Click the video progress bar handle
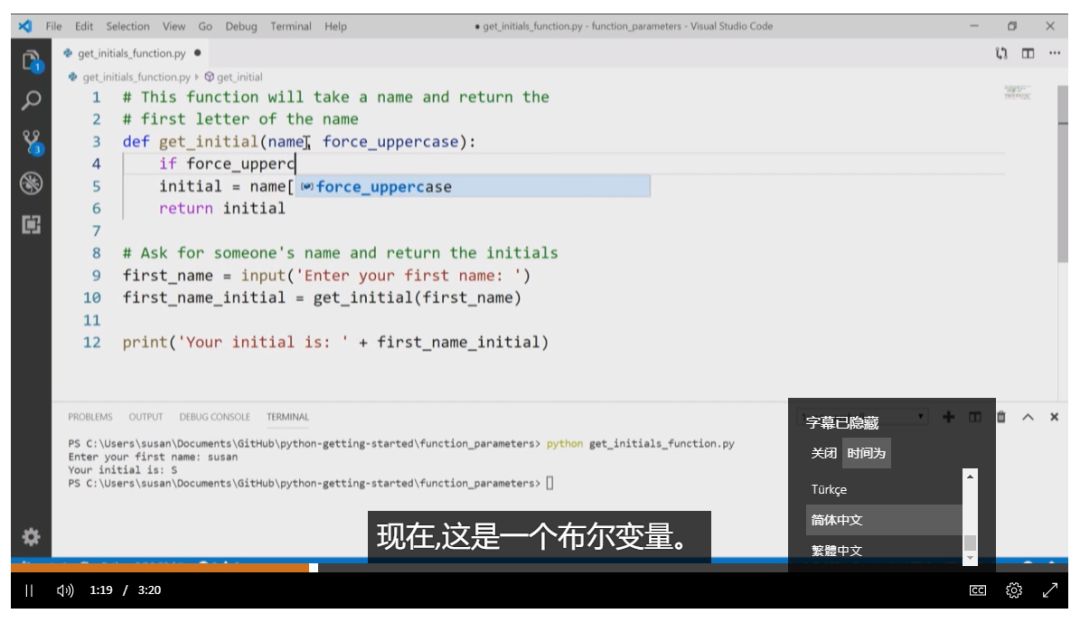The width and height of the screenshot is (1080, 623). (313, 567)
